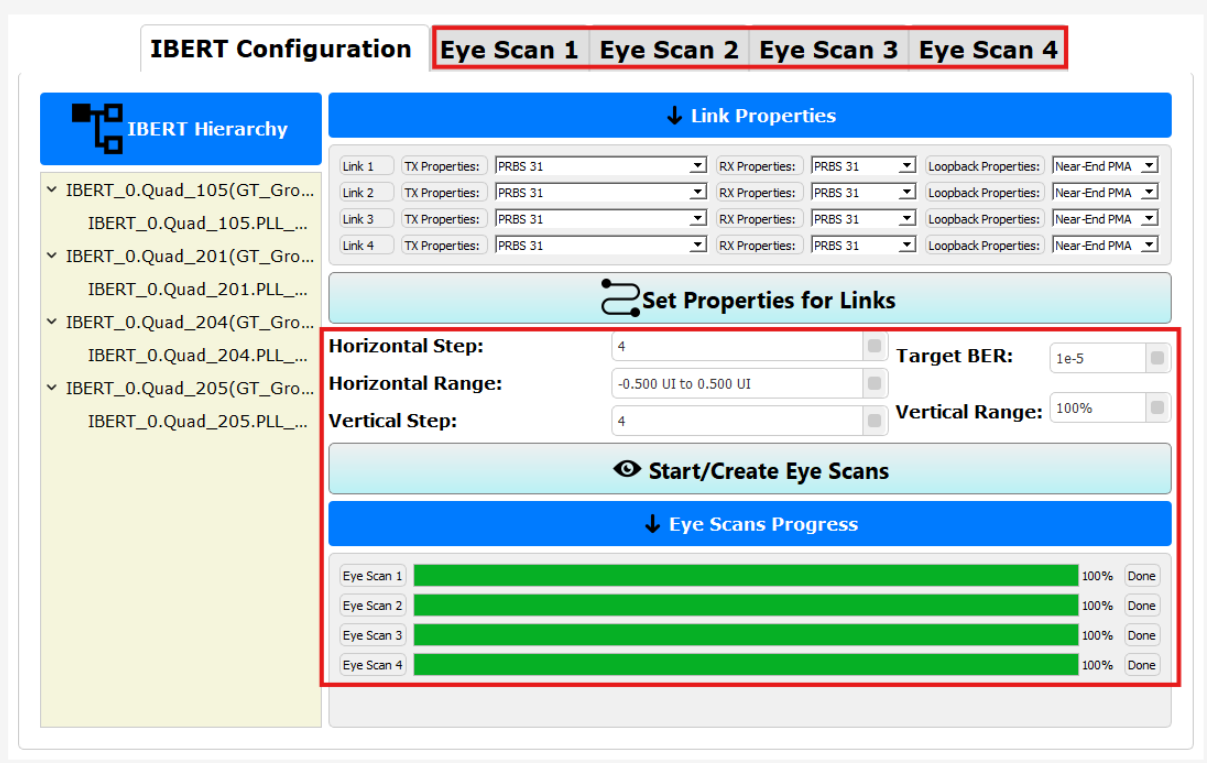Image resolution: width=1207 pixels, height=764 pixels.
Task: Collapse the IBERT_0.Quad_204 tree node
Action: coord(52,322)
